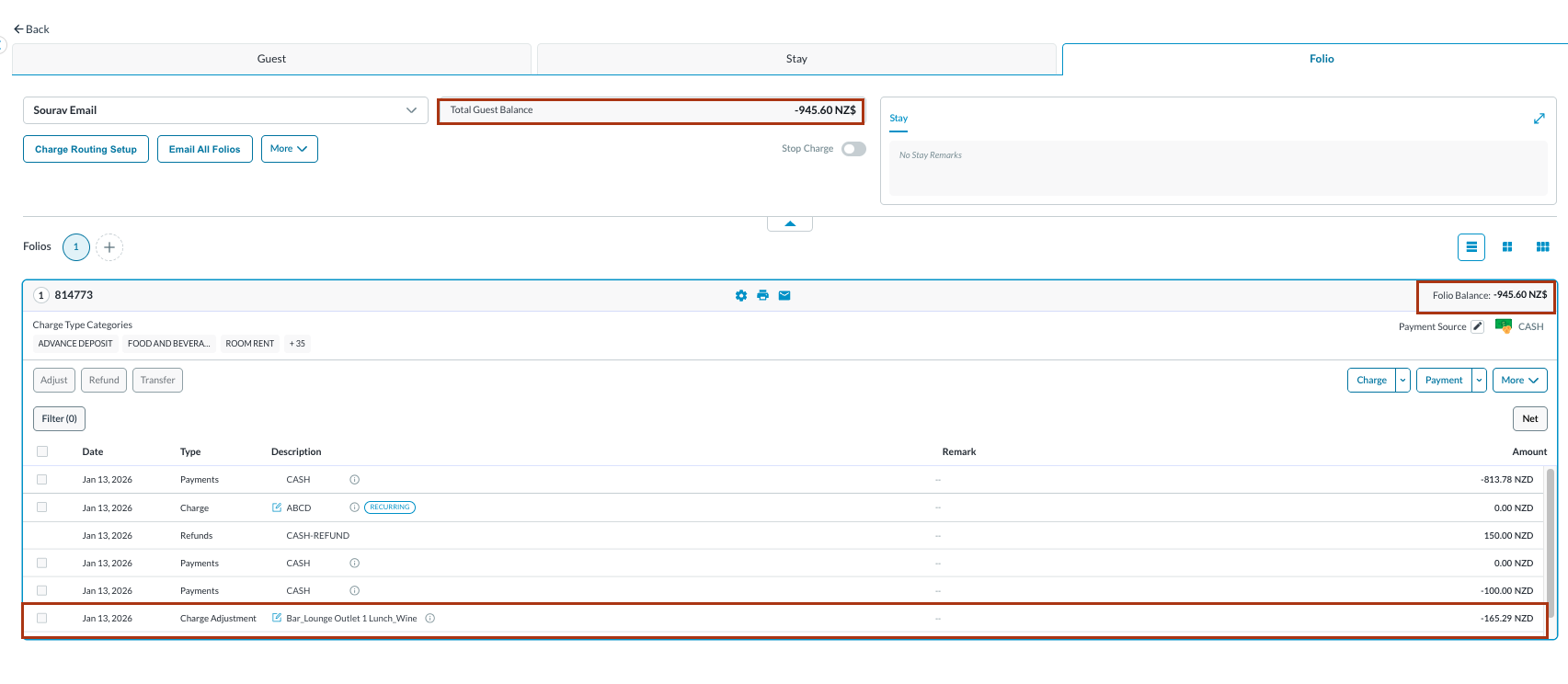Viewport: 1568px width, 684px height.
Task: Select all rows with header checkbox
Action: (42, 451)
